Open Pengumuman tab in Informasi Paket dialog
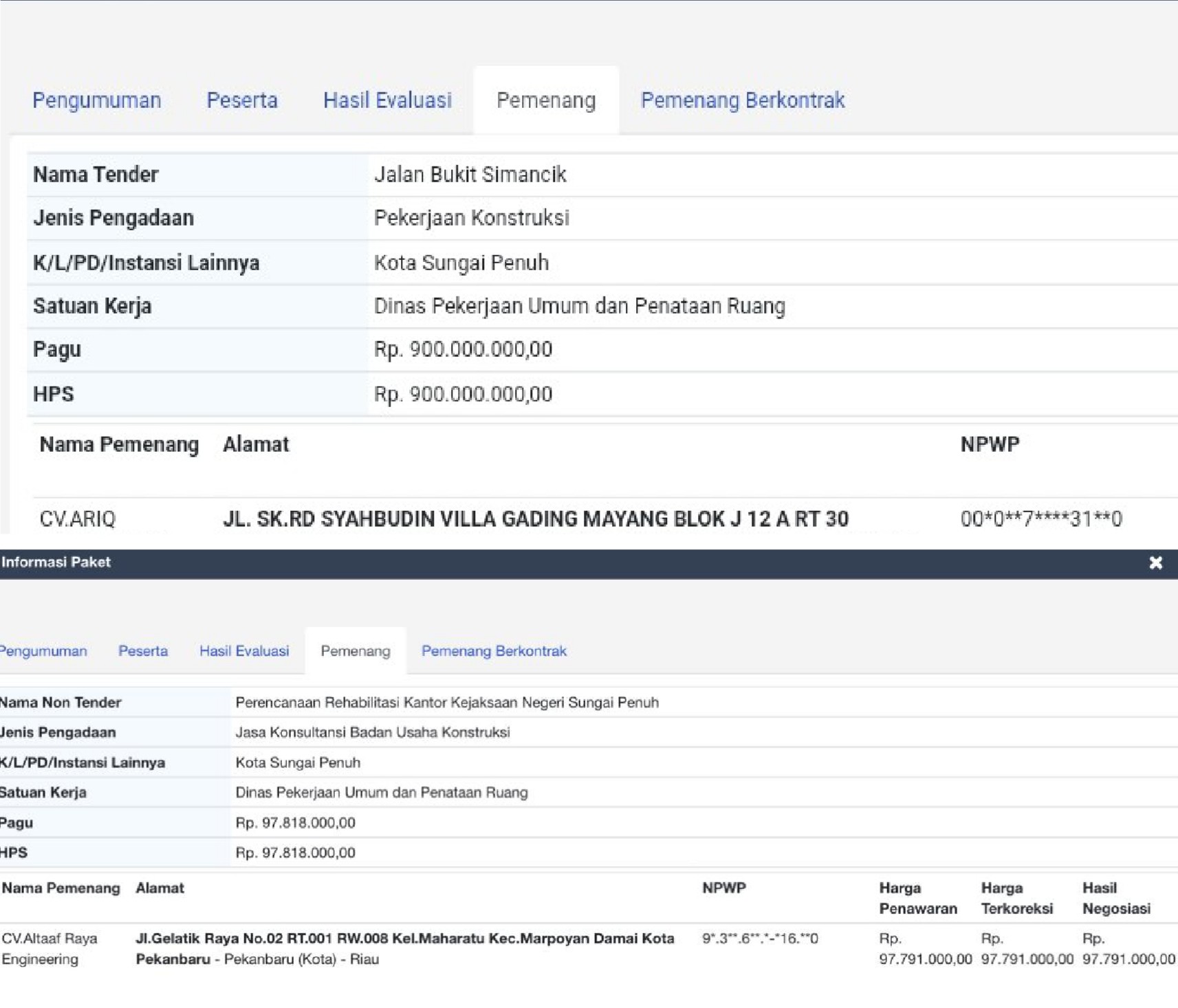This screenshot has height=1008, width=1178. tap(43, 651)
